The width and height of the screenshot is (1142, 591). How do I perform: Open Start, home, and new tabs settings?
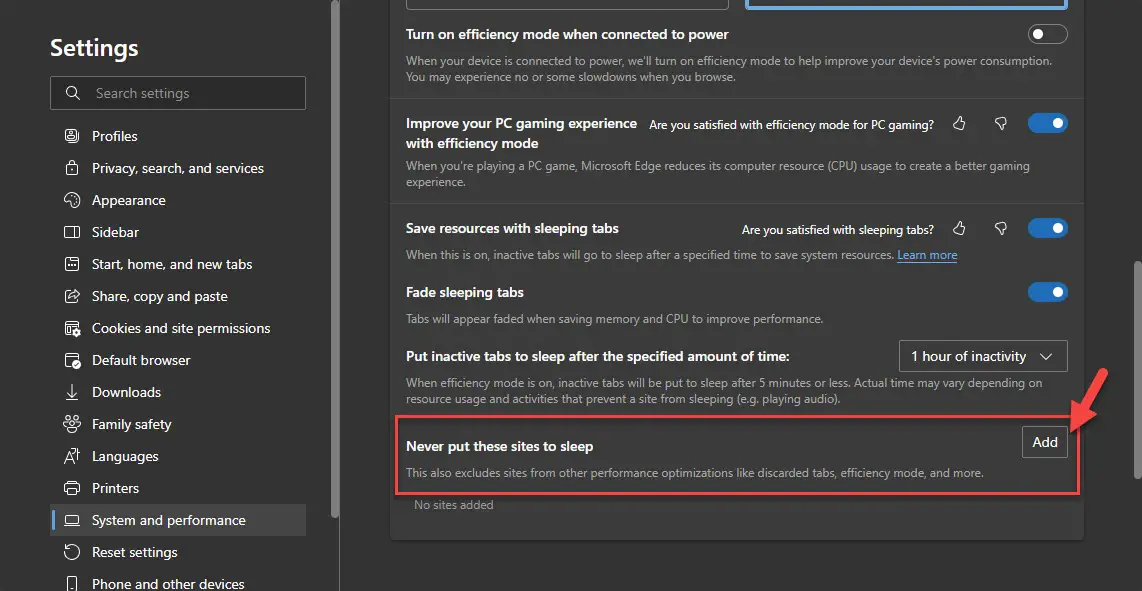(178, 265)
